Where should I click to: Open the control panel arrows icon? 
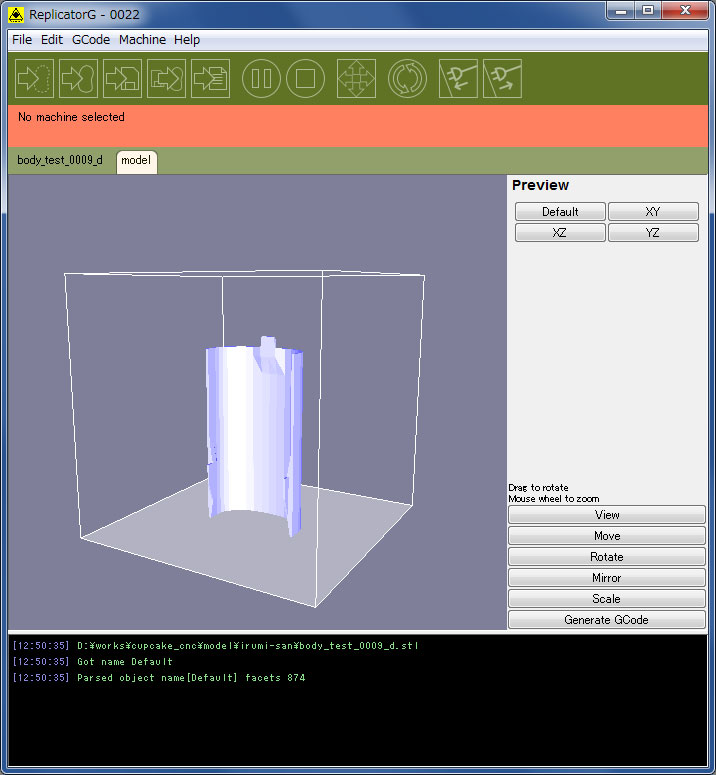click(x=356, y=79)
